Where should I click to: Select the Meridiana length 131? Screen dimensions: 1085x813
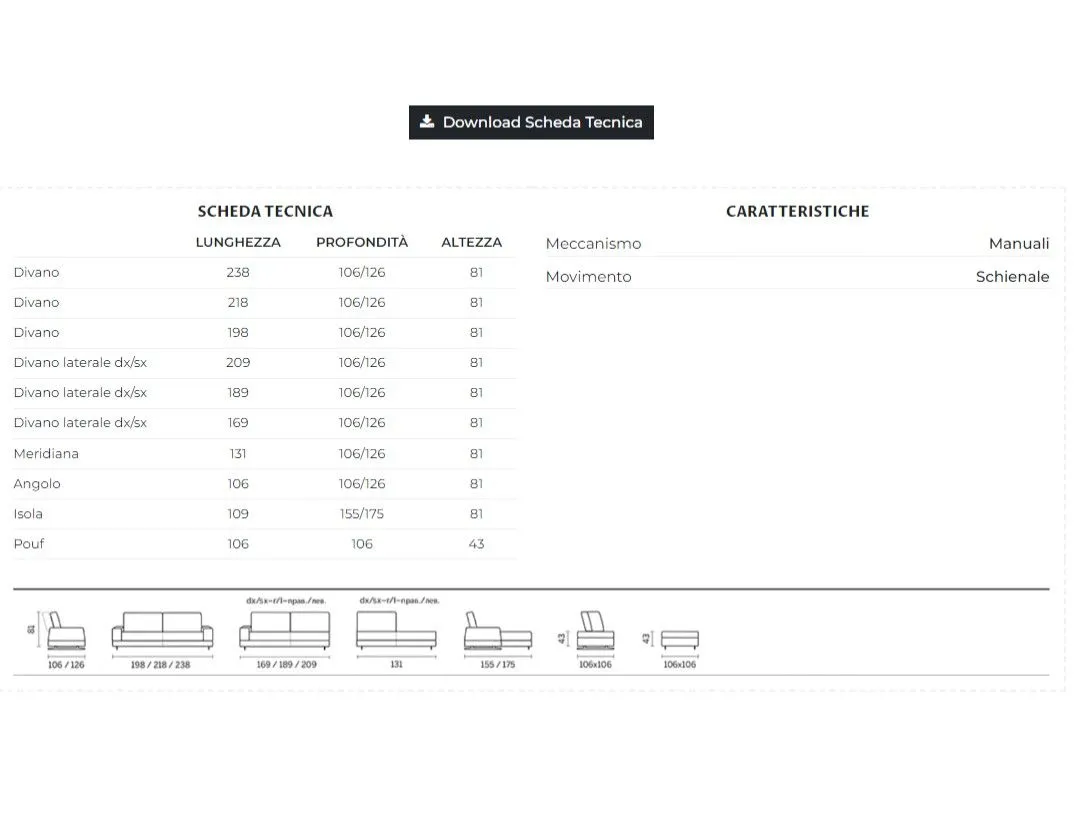(x=238, y=454)
